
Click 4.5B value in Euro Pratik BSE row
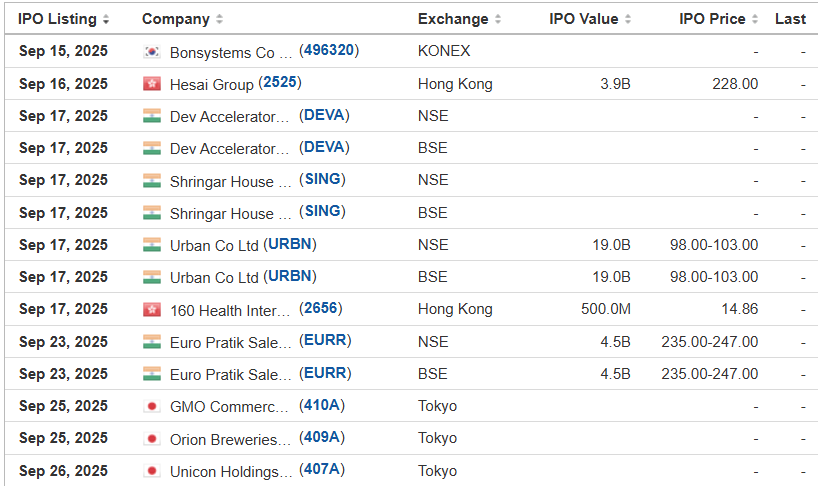(x=615, y=374)
